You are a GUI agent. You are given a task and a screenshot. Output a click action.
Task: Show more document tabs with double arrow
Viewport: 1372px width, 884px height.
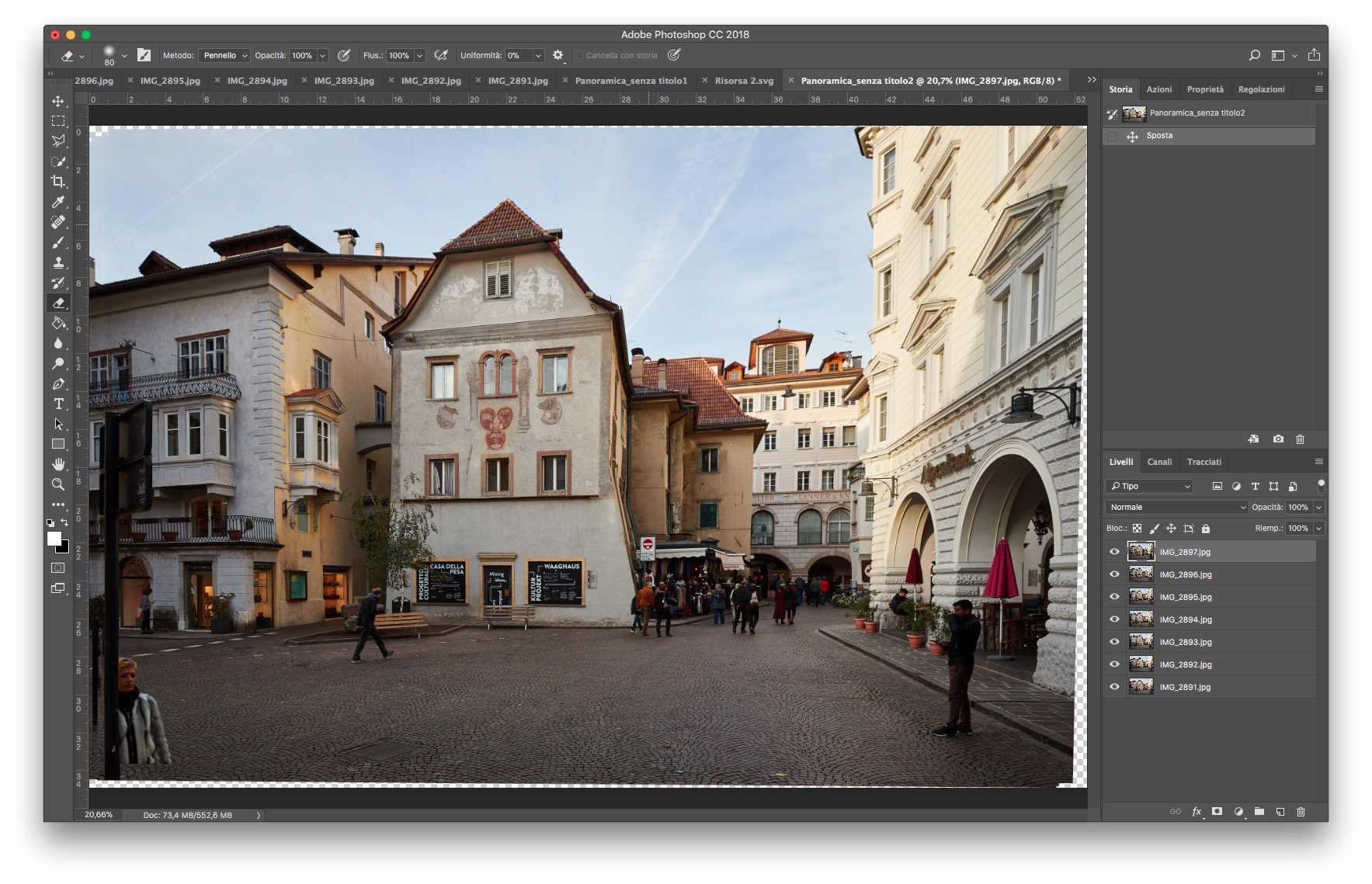(1091, 80)
